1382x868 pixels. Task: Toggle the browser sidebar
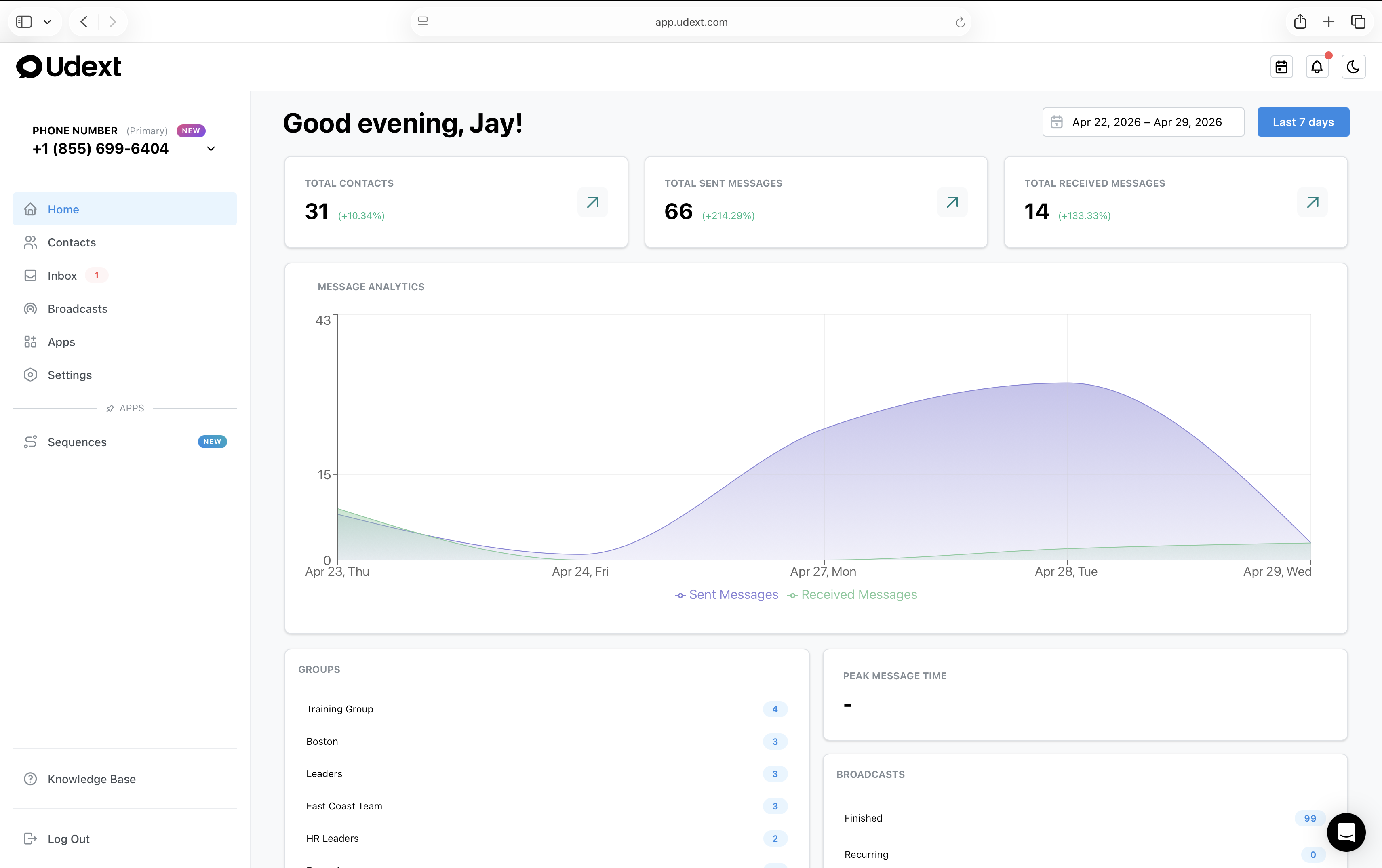tap(24, 22)
